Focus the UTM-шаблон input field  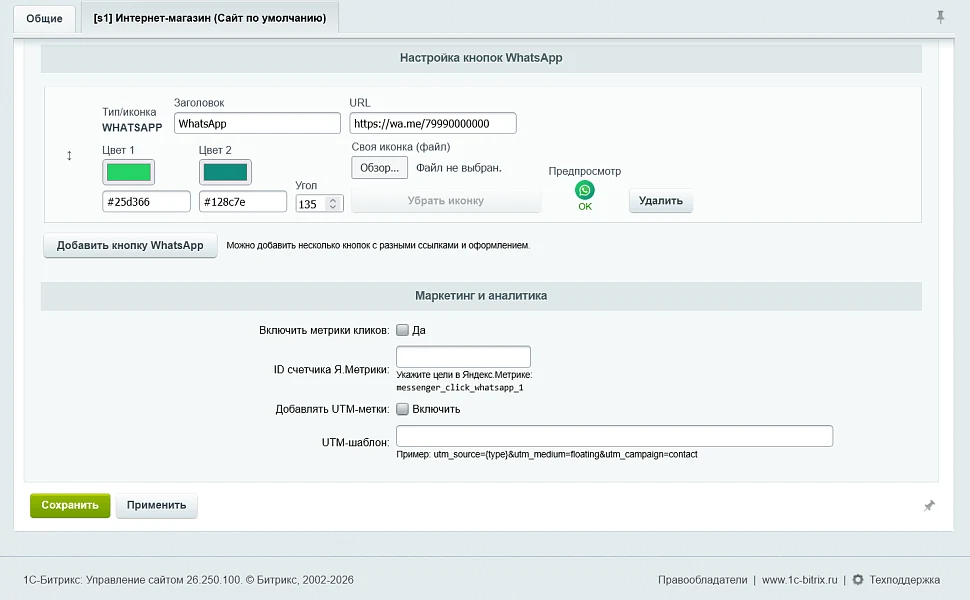click(614, 436)
